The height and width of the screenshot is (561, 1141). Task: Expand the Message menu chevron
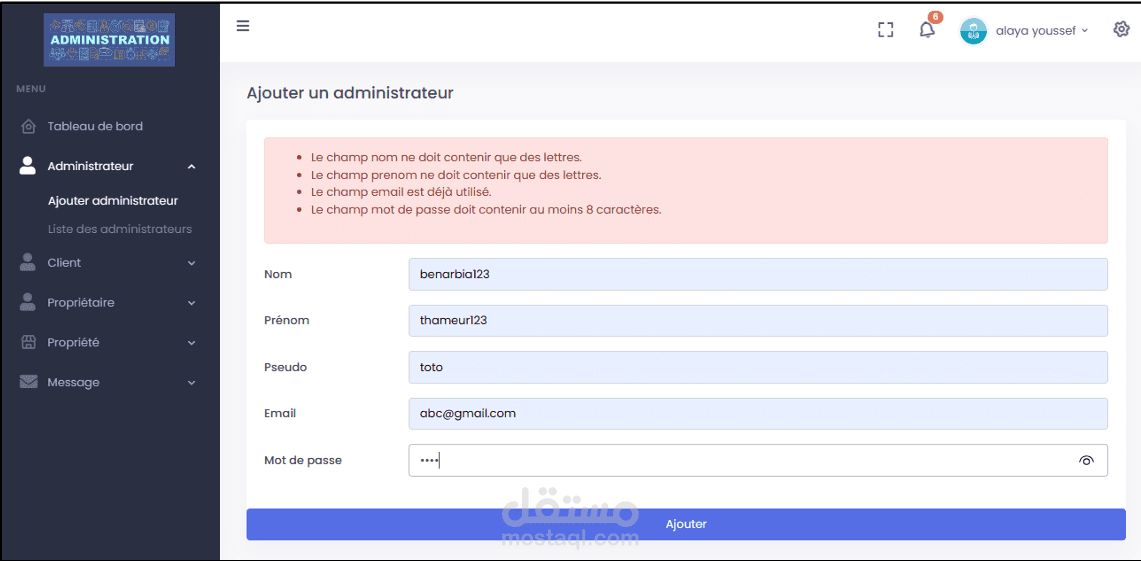pyautogui.click(x=191, y=383)
